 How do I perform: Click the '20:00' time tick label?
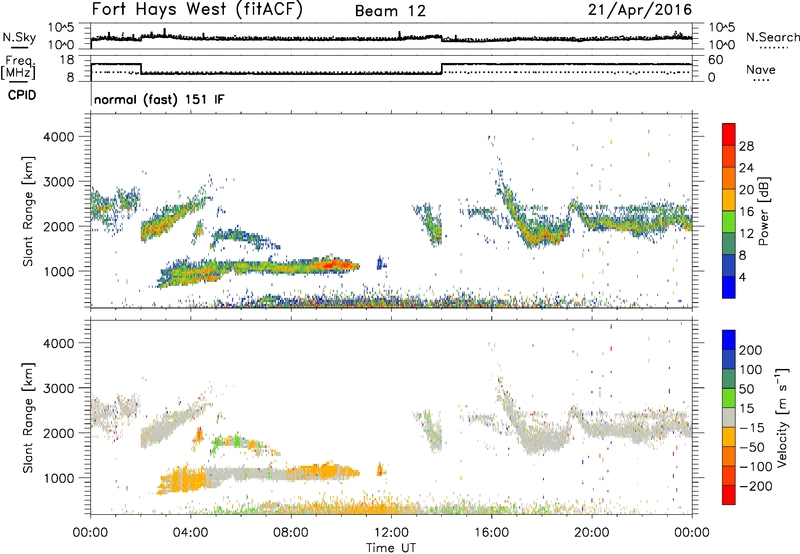point(591,533)
